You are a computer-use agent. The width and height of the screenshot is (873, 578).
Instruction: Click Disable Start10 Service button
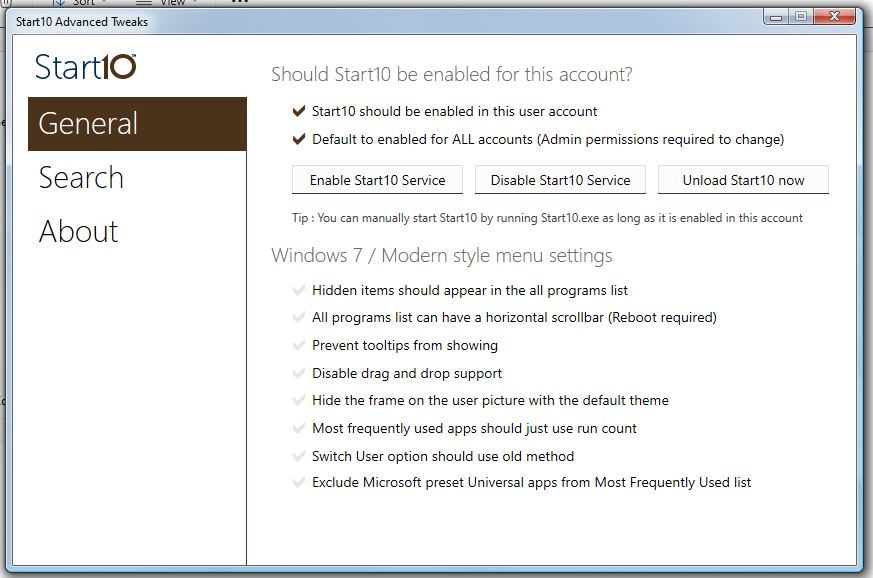pyautogui.click(x=560, y=180)
